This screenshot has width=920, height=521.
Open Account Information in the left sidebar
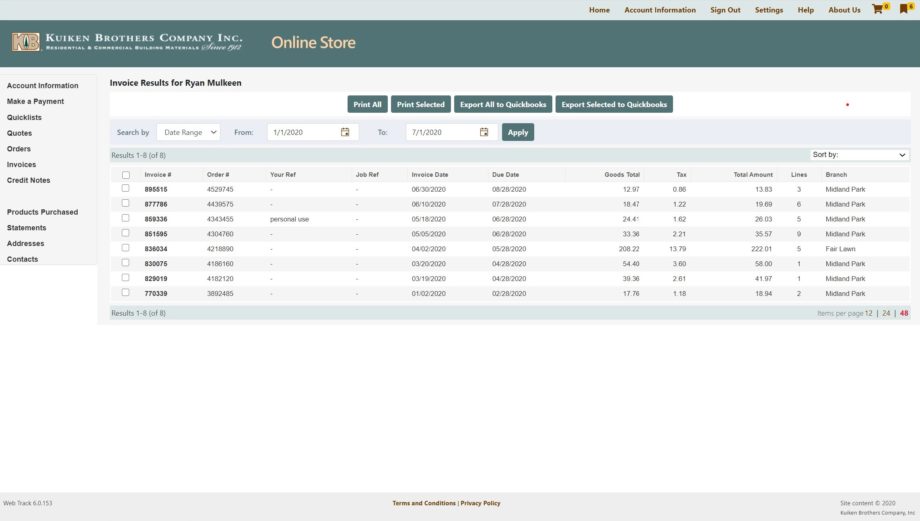pos(42,86)
